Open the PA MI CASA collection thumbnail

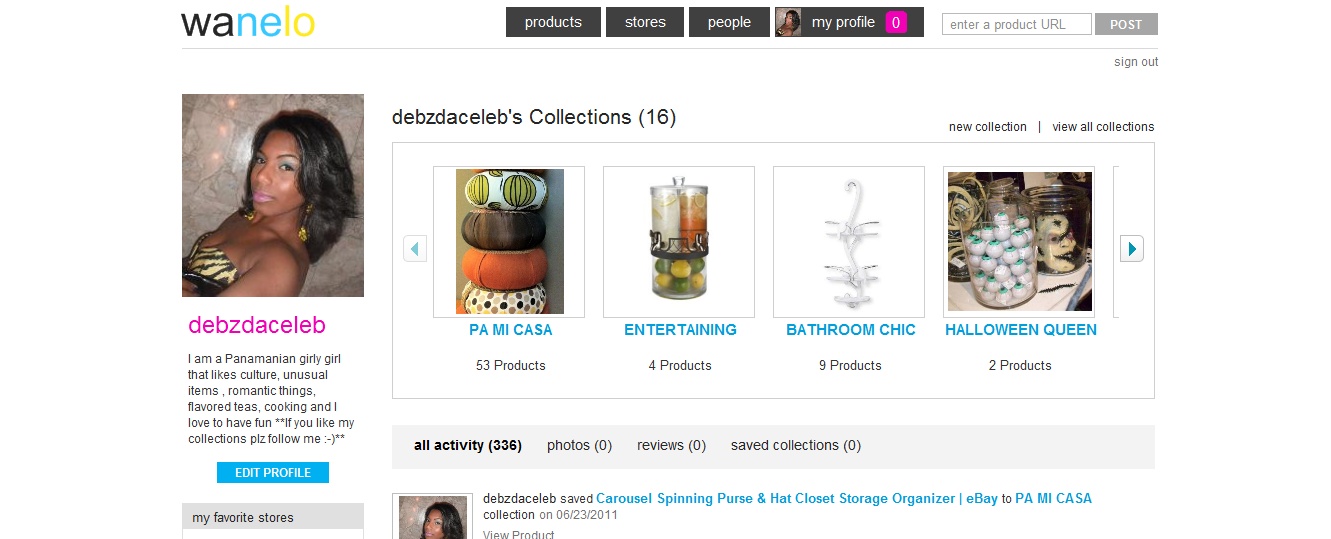click(x=510, y=242)
